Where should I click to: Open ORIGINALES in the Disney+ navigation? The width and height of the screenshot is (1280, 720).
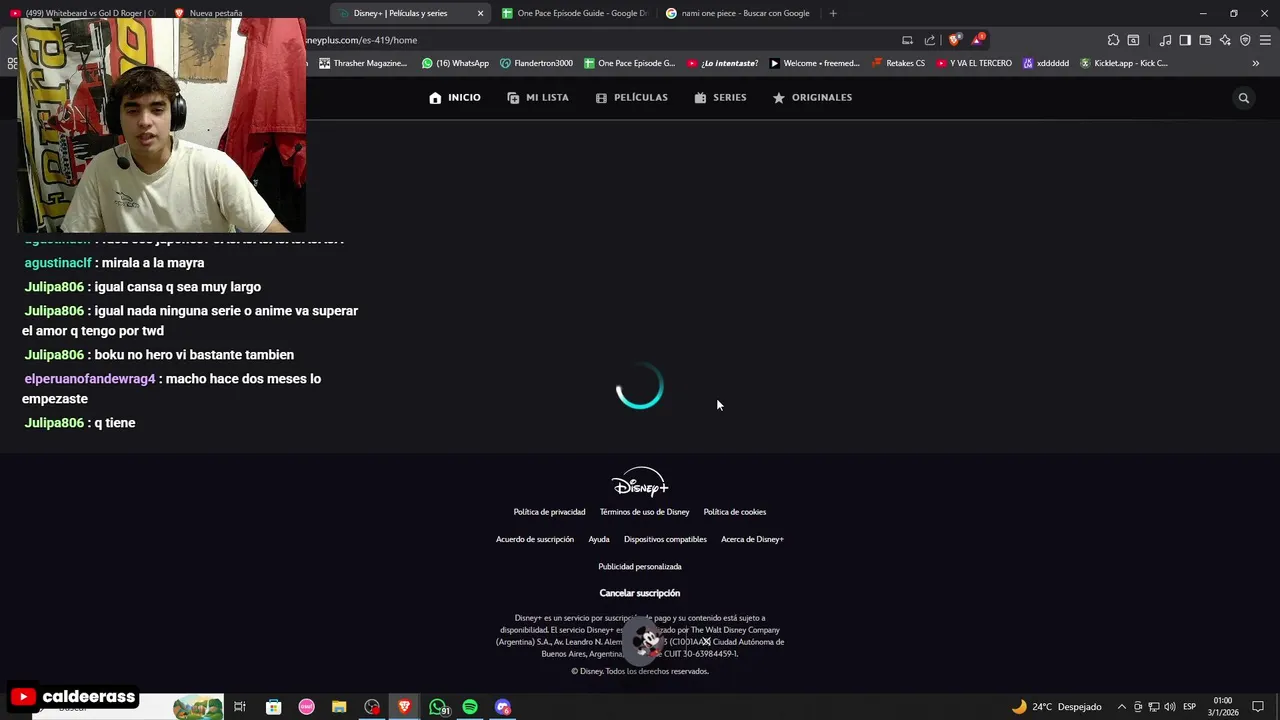(x=812, y=98)
